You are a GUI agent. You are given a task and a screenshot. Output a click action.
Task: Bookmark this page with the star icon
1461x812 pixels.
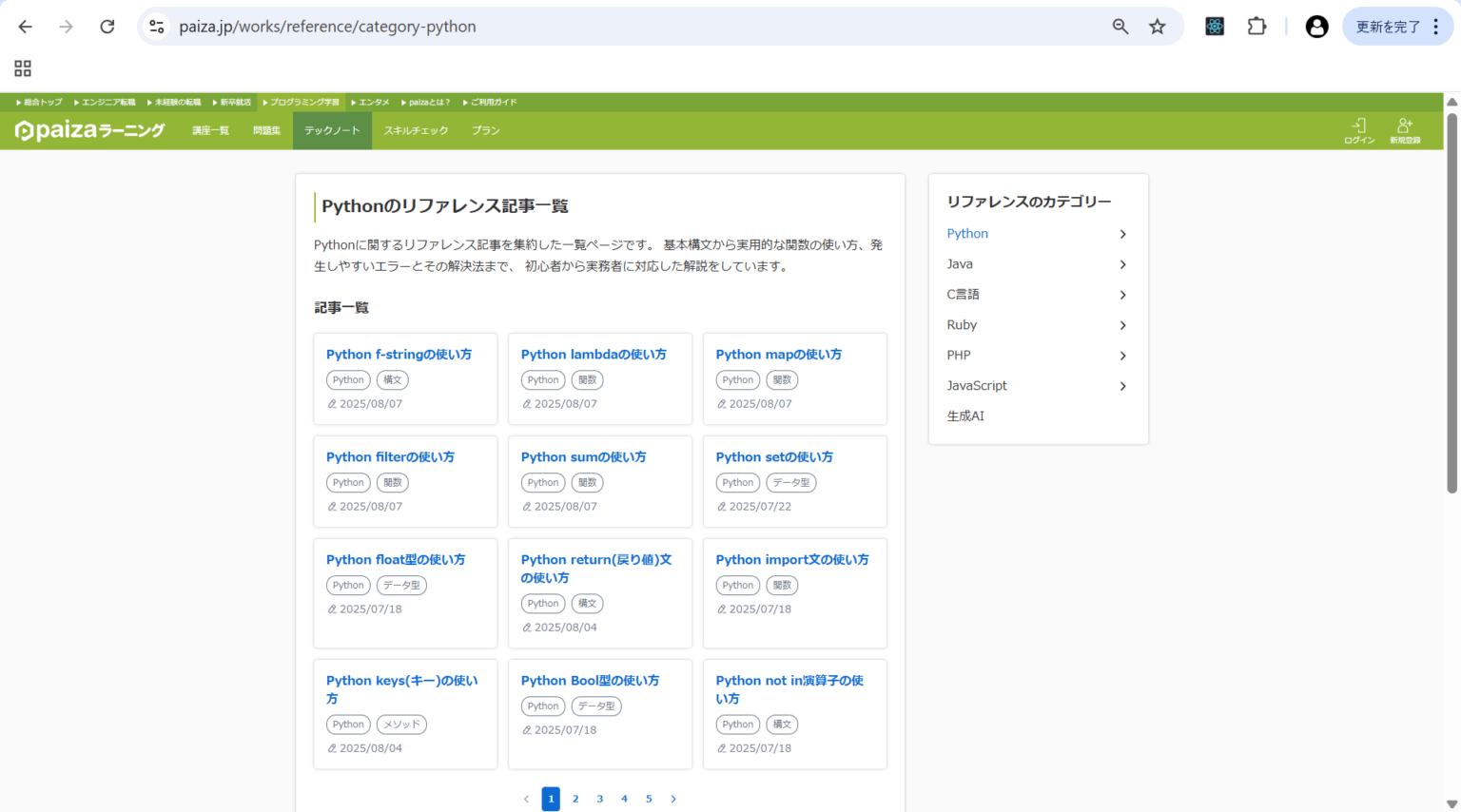[1158, 26]
